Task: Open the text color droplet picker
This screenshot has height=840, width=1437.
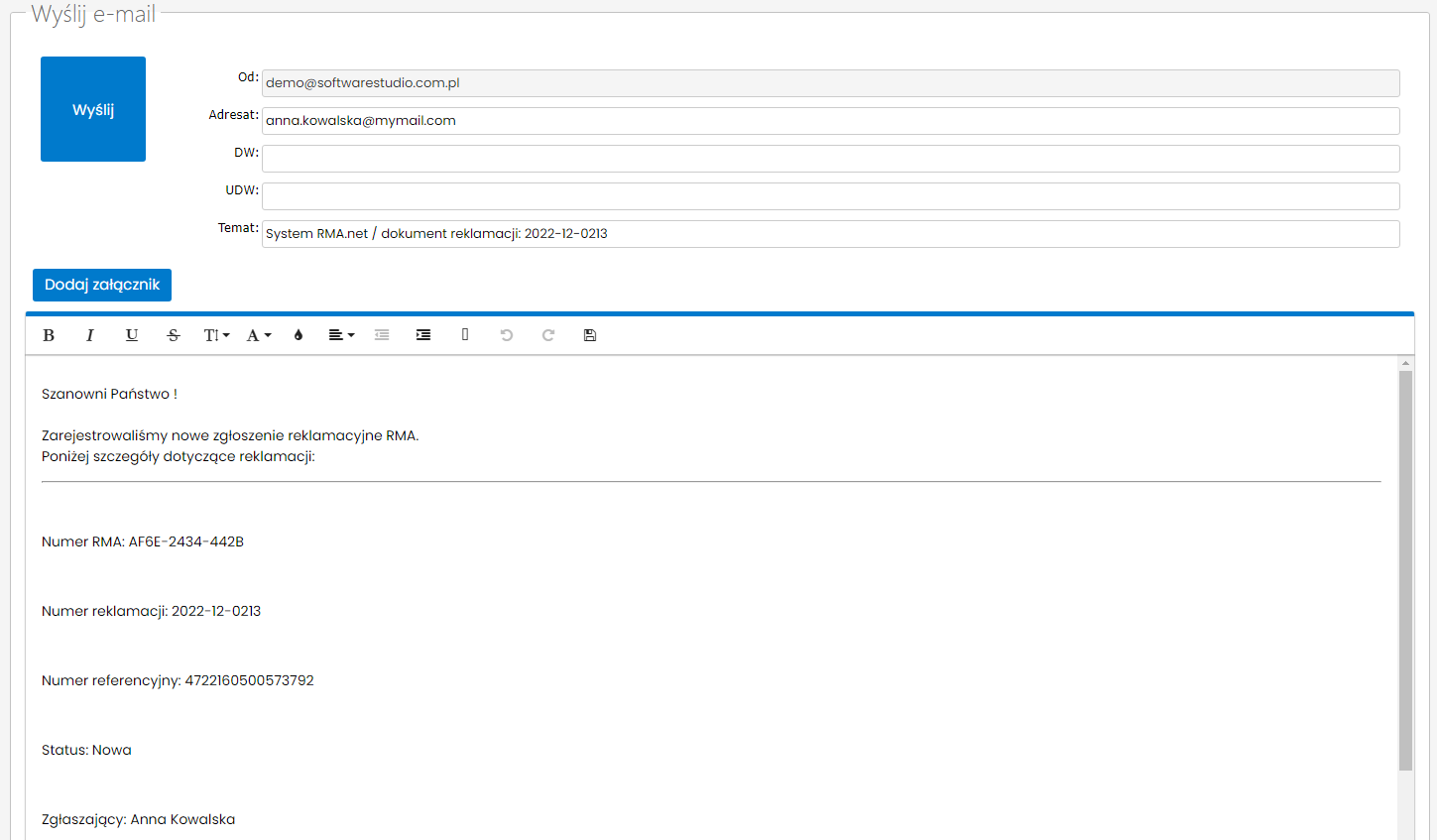Action: [299, 335]
